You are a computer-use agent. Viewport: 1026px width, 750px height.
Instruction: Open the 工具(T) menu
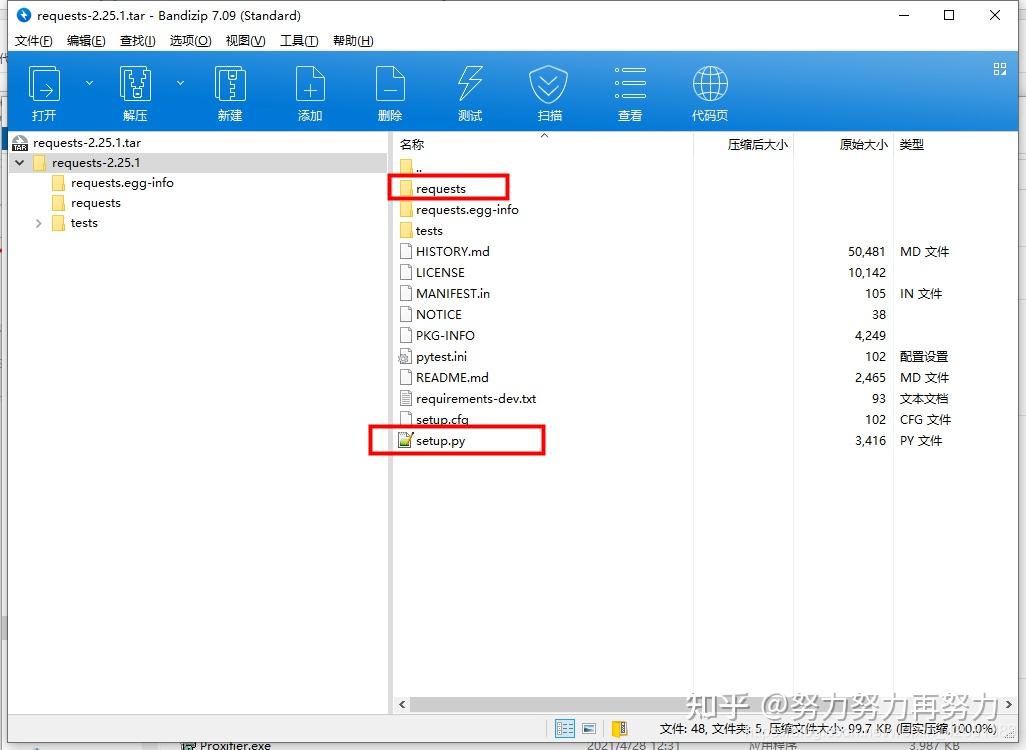click(x=299, y=41)
